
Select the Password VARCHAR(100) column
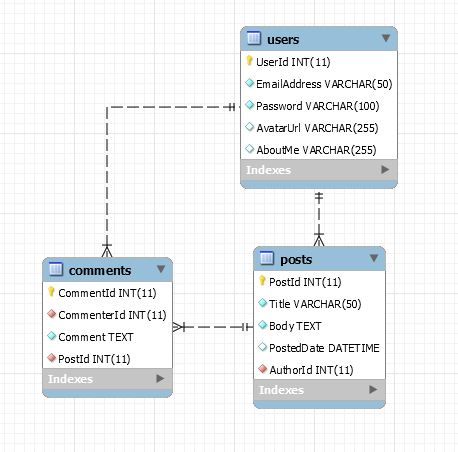tap(318, 106)
